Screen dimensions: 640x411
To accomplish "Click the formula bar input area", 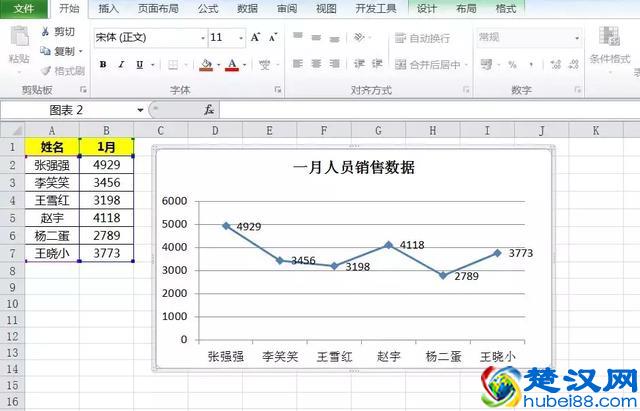I will point(429,110).
